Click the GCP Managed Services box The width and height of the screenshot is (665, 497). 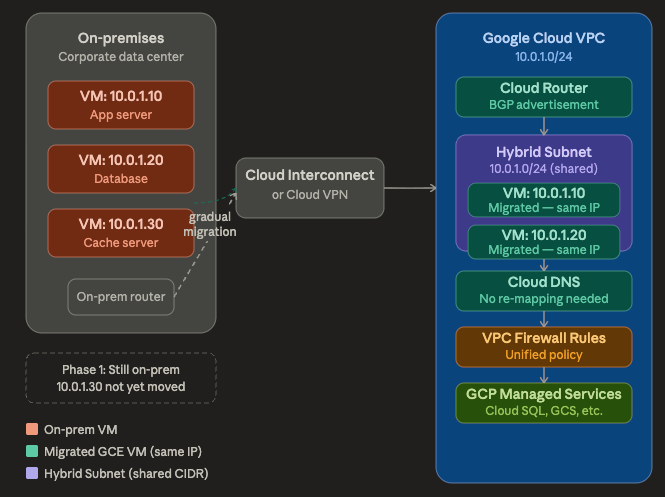click(544, 403)
